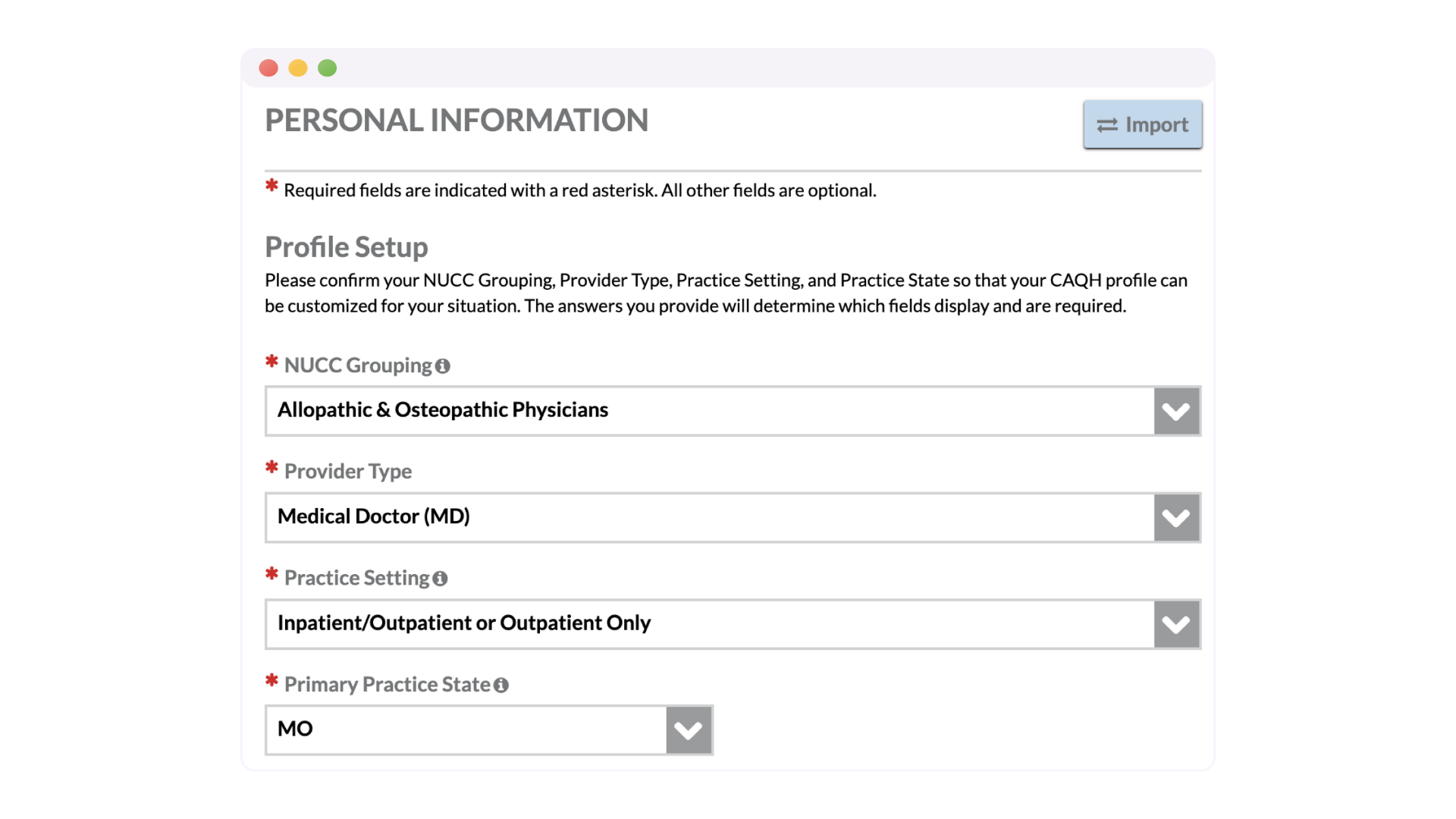The width and height of the screenshot is (1456, 819).
Task: Click the green maximize window dot
Action: pos(327,68)
